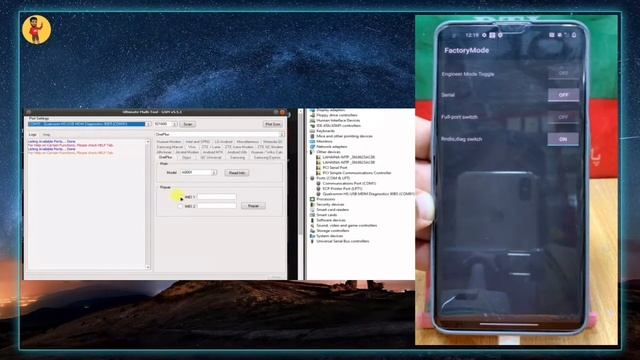This screenshot has width=640, height=360.
Task: Switch to the Help tab
Action: (46, 134)
